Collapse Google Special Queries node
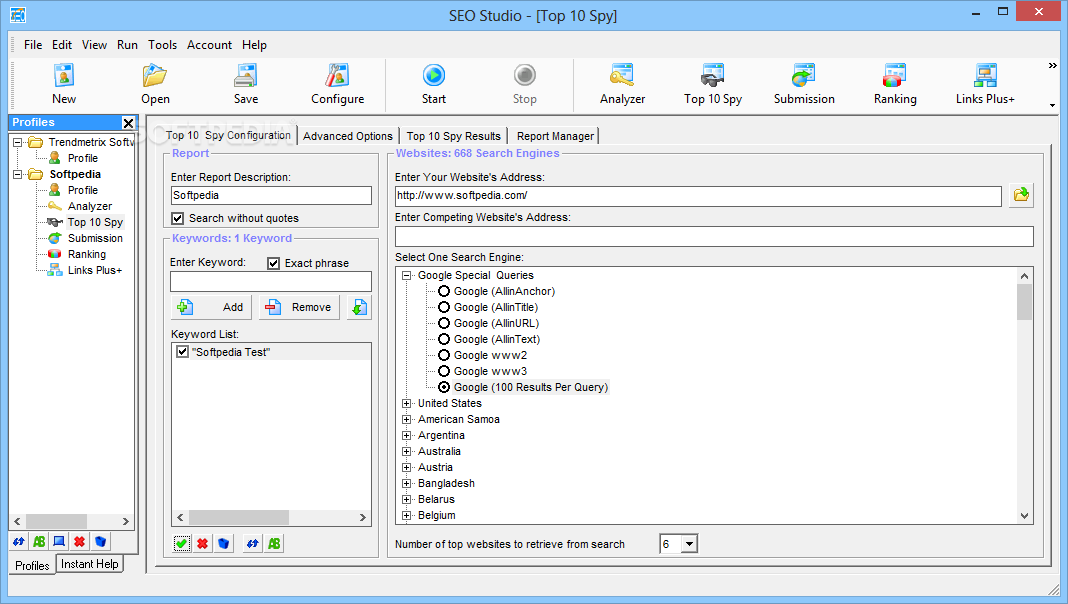This screenshot has height=604, width=1068. (x=407, y=275)
